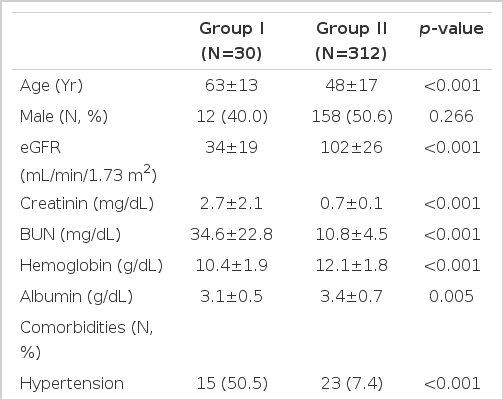503x399 pixels.
Task: Click the 0.005 albumin p-value
Action: click(x=451, y=296)
